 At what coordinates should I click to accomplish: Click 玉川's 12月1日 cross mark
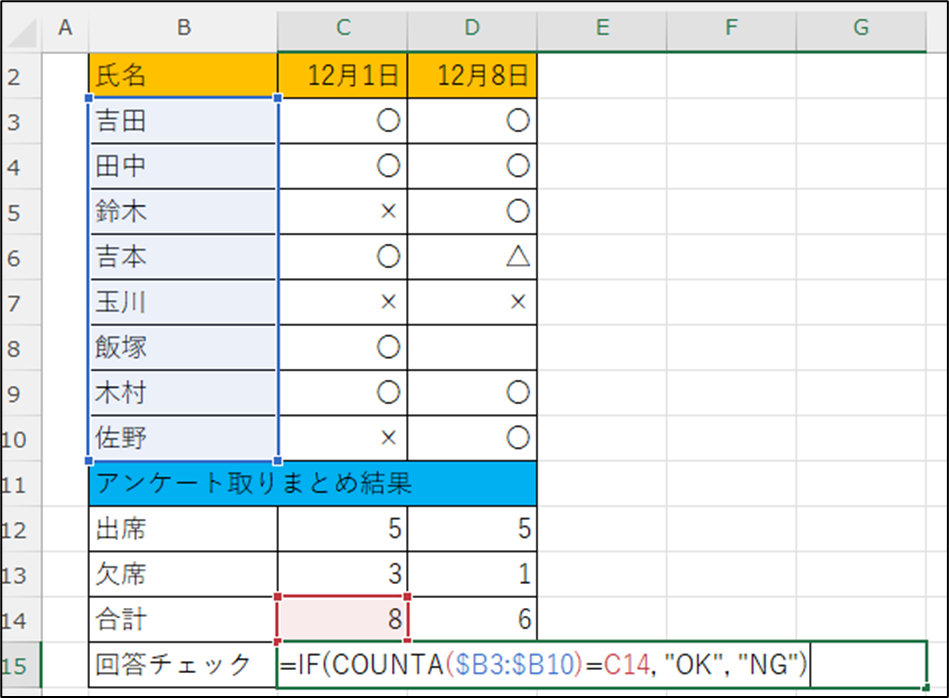[389, 301]
